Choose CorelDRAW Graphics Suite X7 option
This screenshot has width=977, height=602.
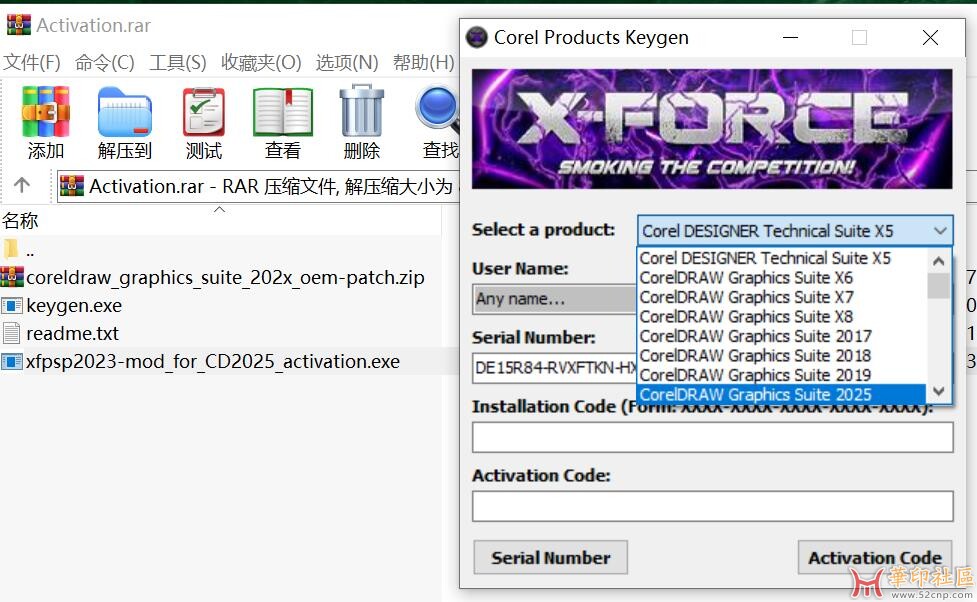[x=782, y=297]
